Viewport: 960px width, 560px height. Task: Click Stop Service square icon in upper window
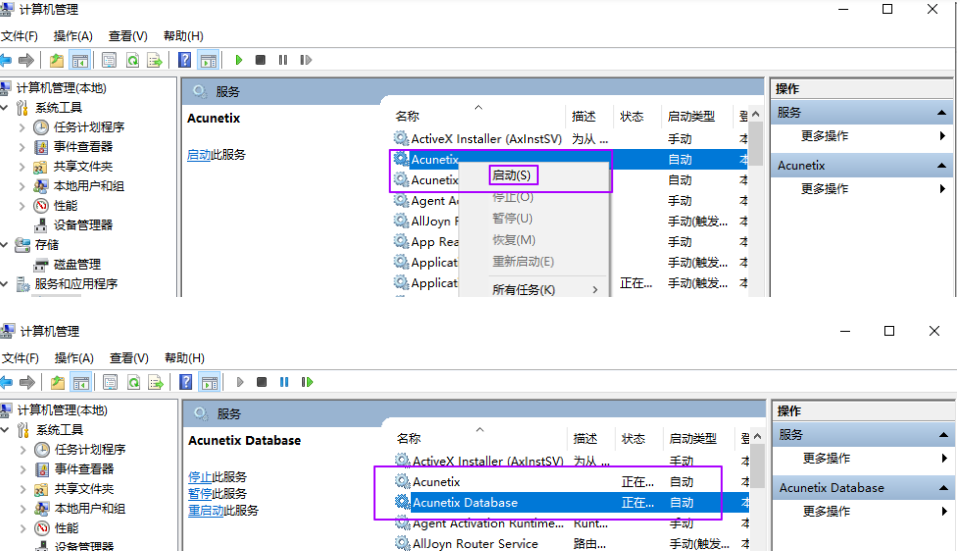pyautogui.click(x=260, y=60)
